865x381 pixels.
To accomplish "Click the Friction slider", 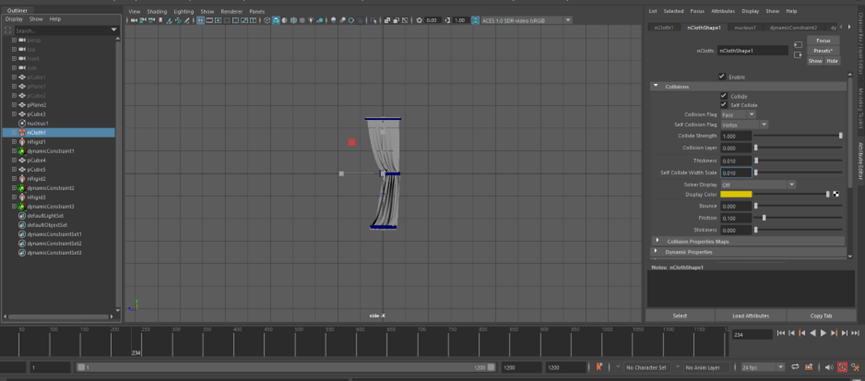I will (798, 218).
